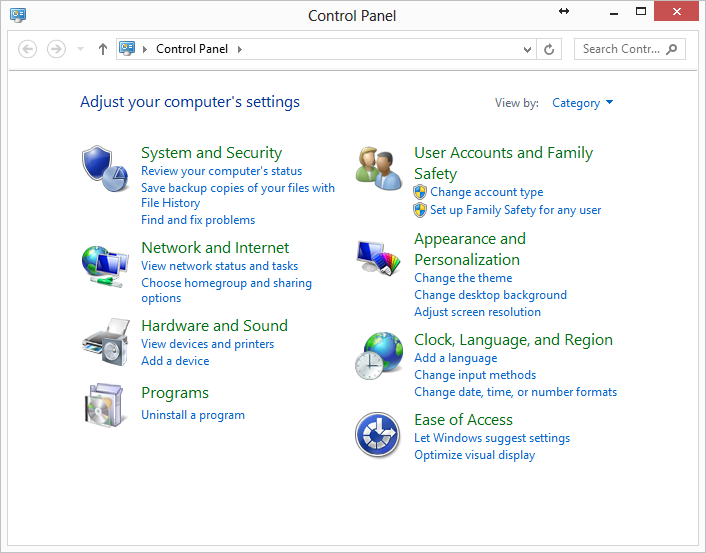Click the Uninstall a program link
706x553 pixels.
click(193, 415)
